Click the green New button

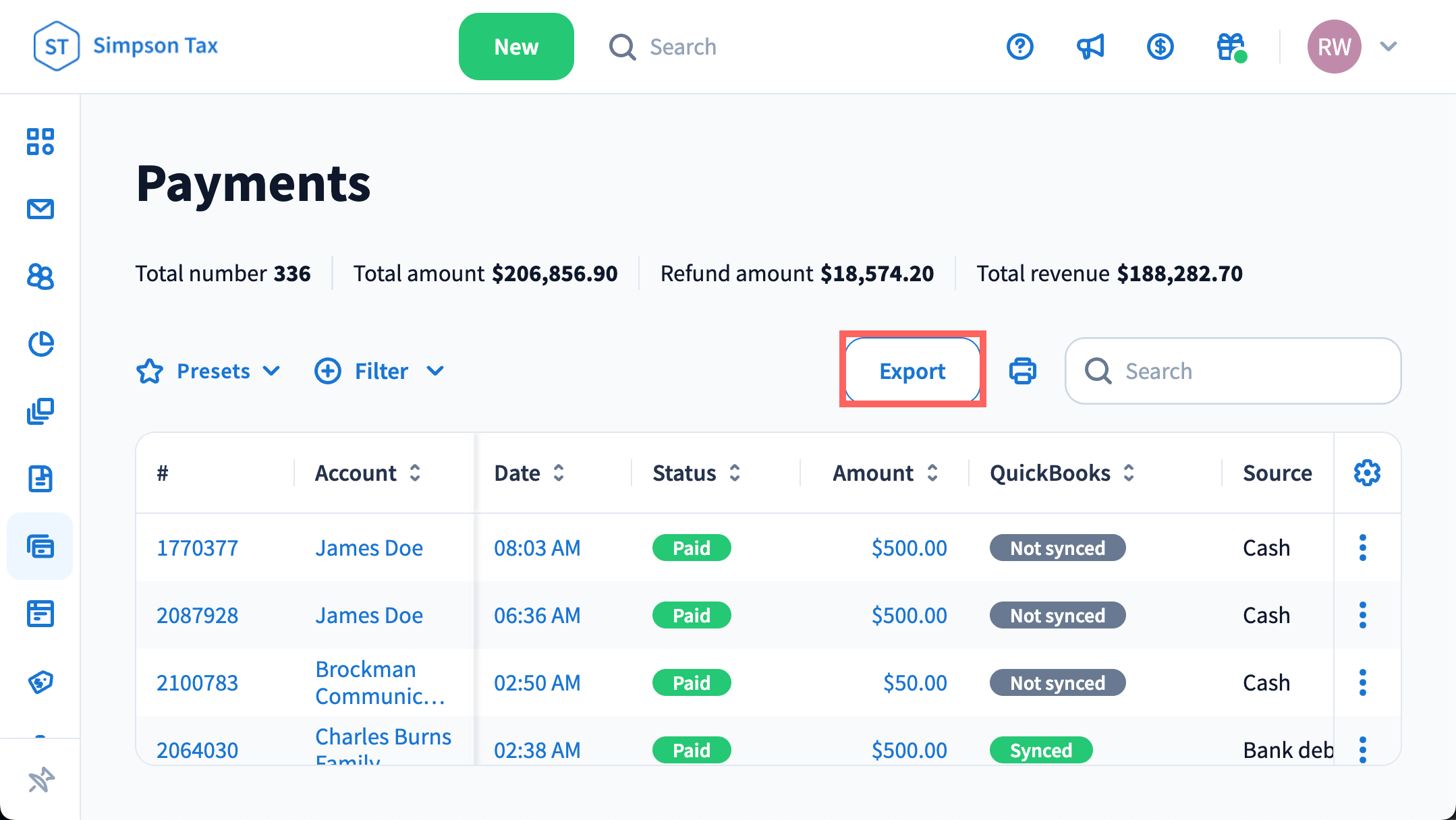pos(516,47)
